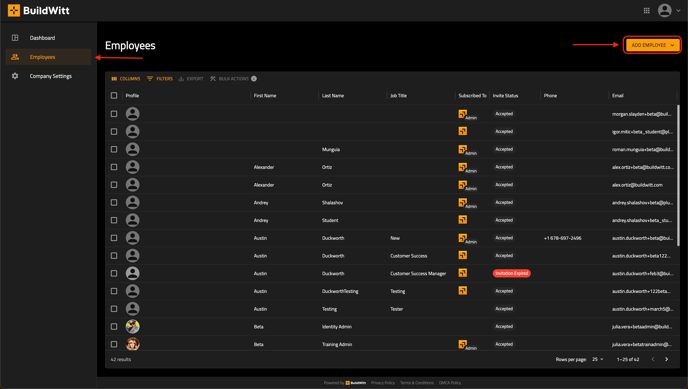Click subscription icon in Customer Success Manager row
688x389 pixels.
click(462, 273)
